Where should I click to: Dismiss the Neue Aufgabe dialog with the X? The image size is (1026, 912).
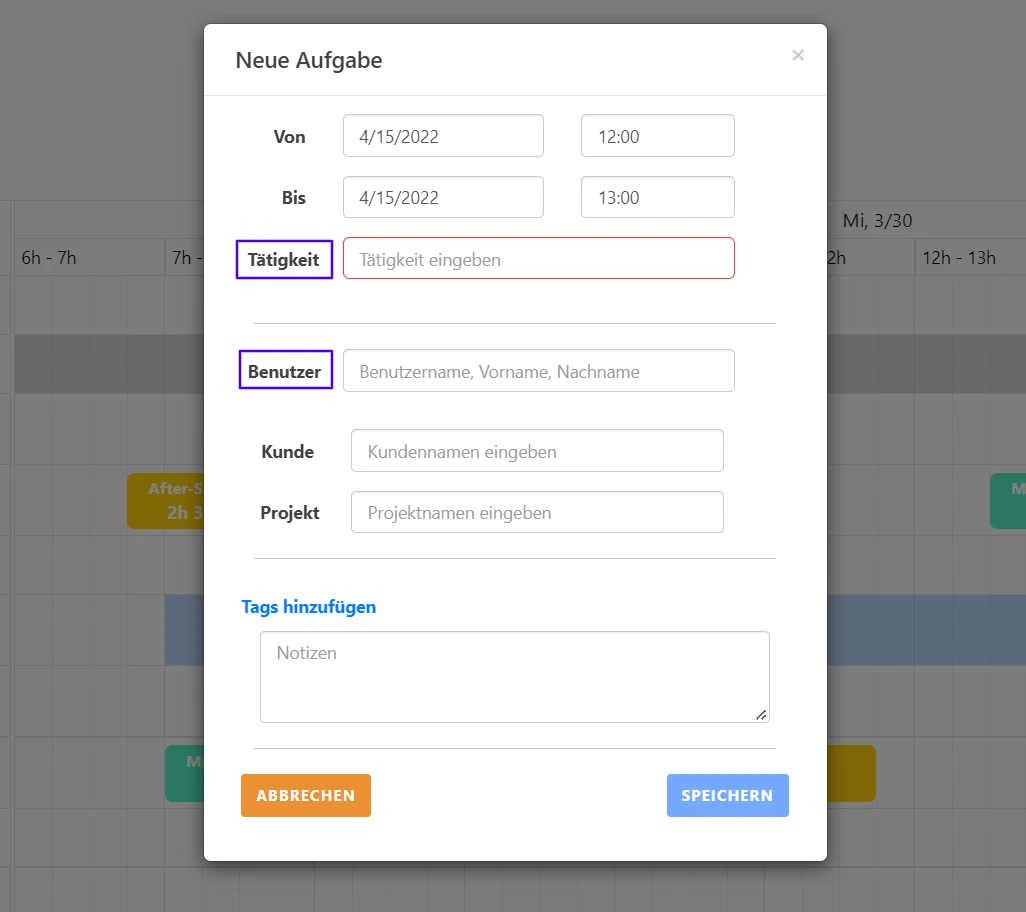pyautogui.click(x=798, y=55)
